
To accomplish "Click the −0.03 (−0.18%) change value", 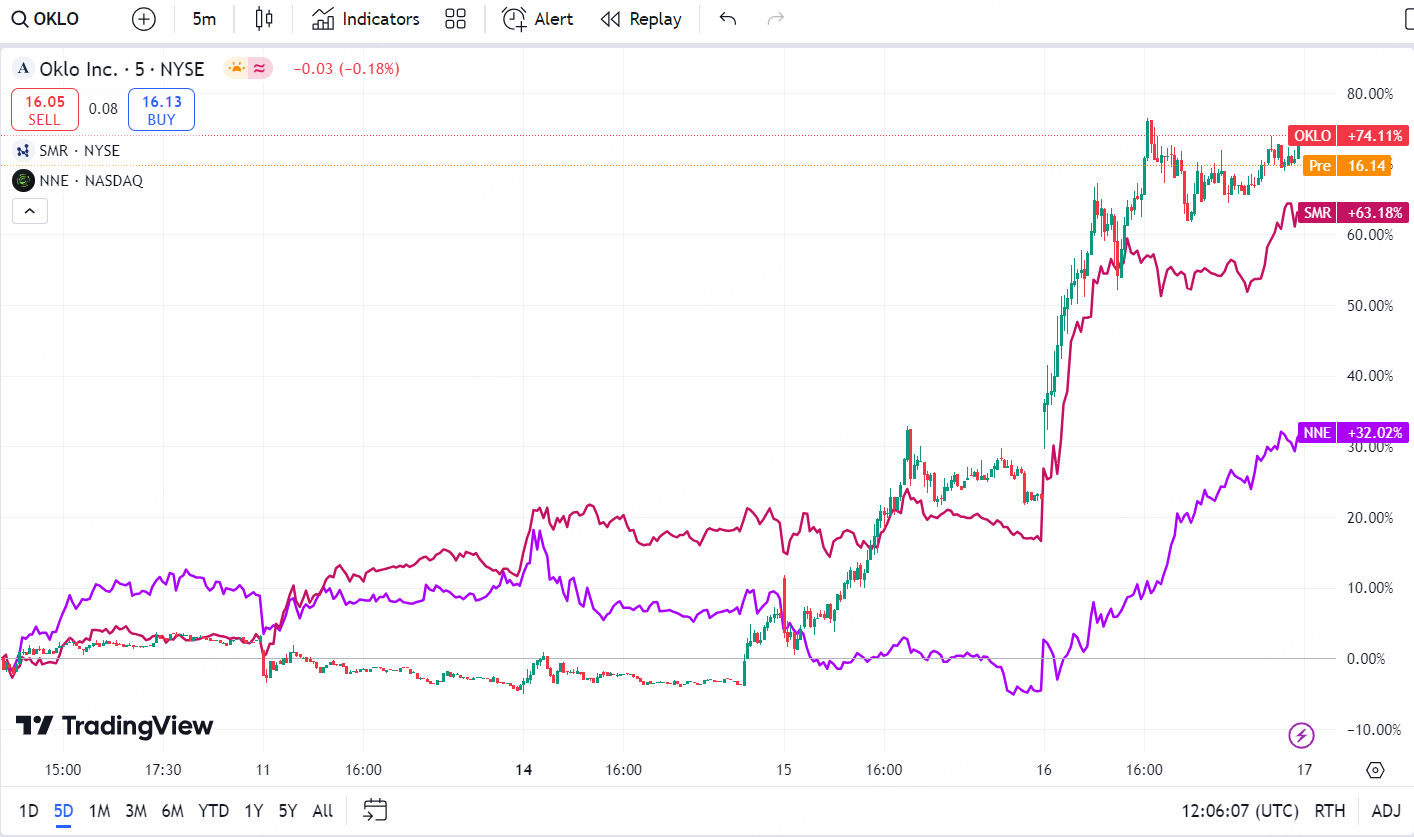I will [x=346, y=69].
